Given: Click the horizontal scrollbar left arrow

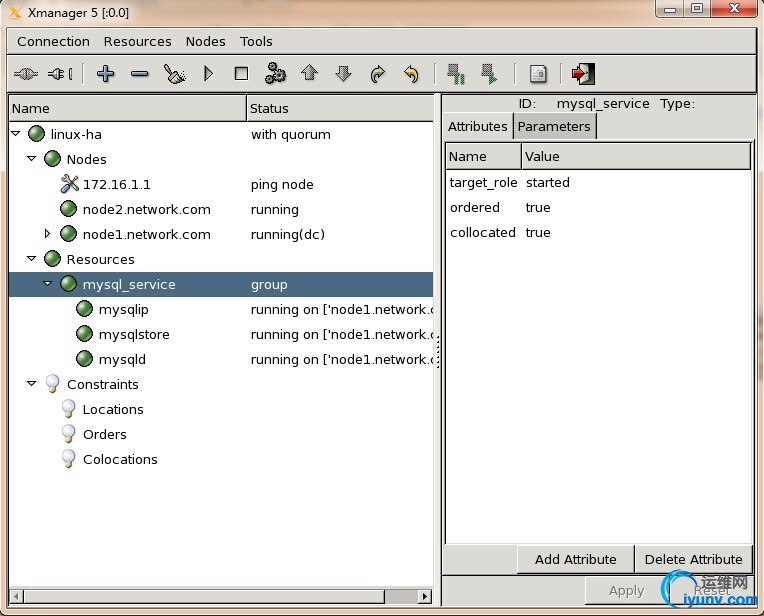Looking at the screenshot, I should pyautogui.click(x=16, y=596).
